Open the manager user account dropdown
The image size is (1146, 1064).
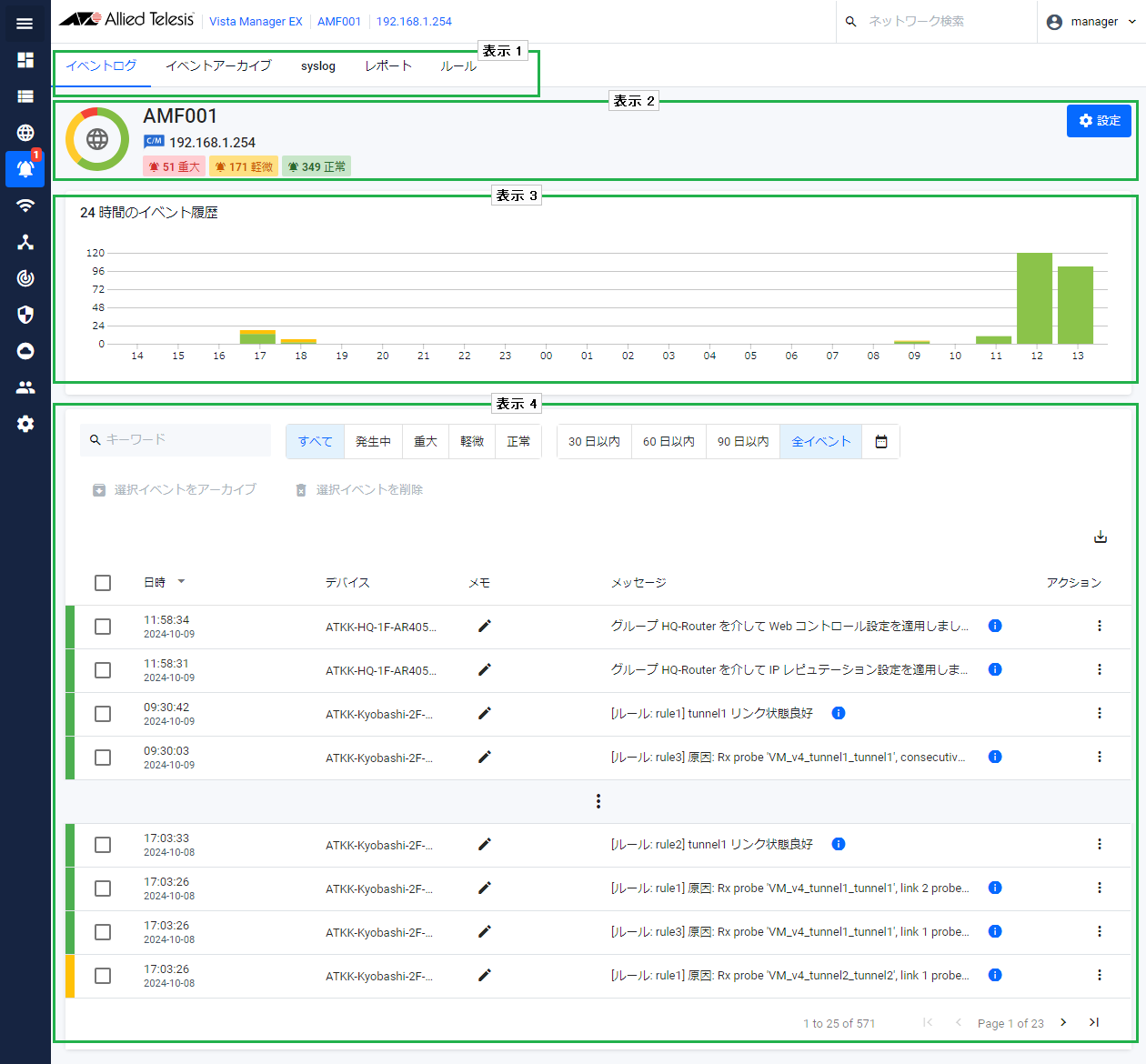[x=1091, y=22]
